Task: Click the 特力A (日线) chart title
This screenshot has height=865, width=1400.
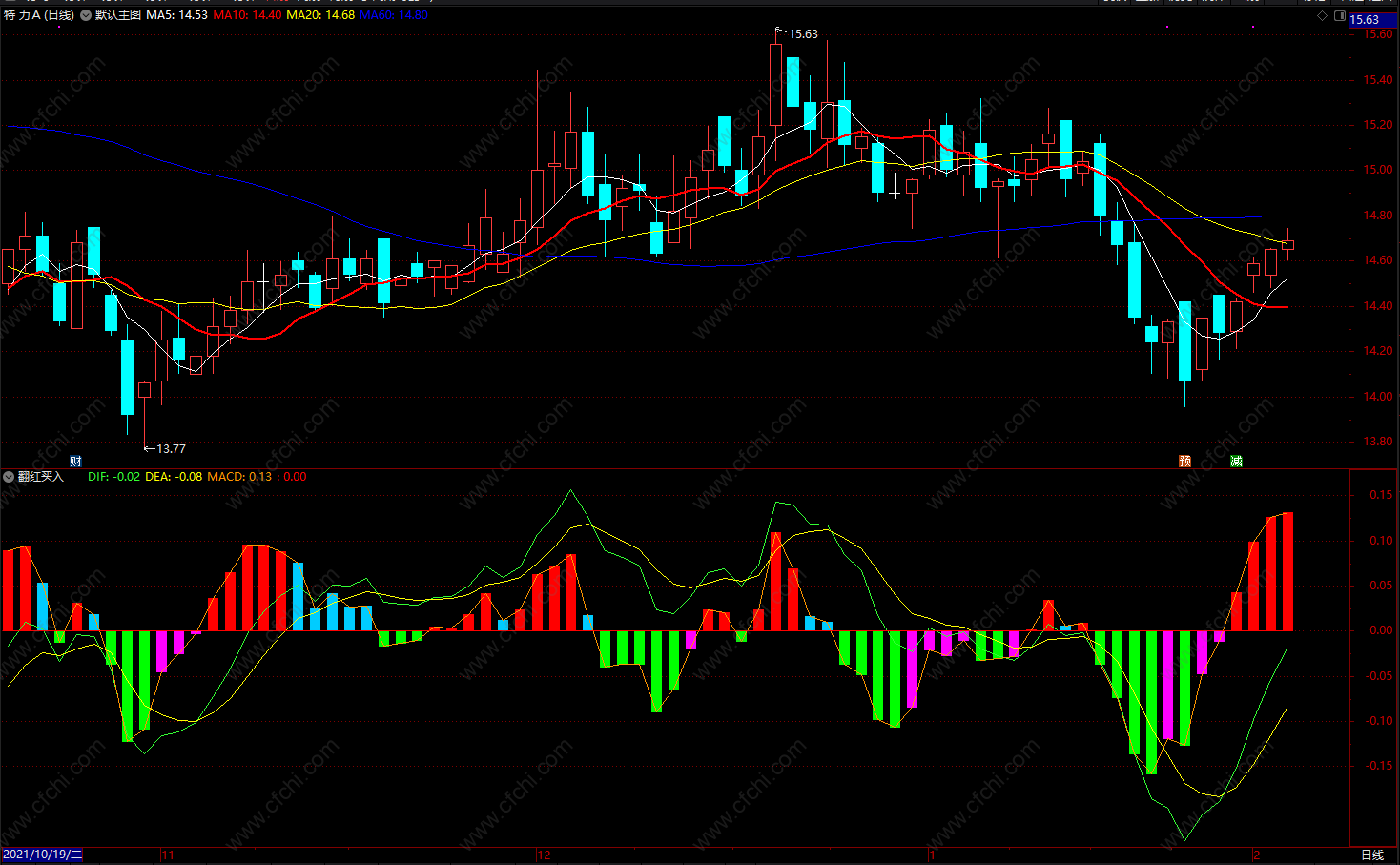Action: [x=38, y=15]
